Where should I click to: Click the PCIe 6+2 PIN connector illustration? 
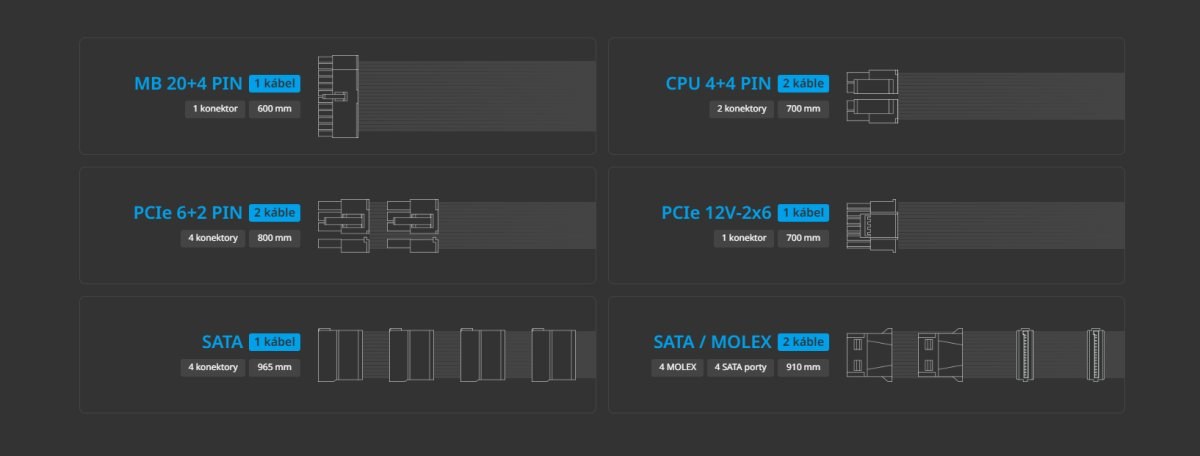click(x=378, y=225)
